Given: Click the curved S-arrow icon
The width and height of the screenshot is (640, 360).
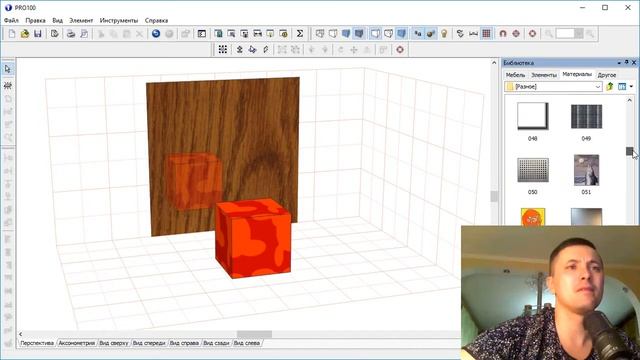Looking at the screenshot, I should [460, 34].
